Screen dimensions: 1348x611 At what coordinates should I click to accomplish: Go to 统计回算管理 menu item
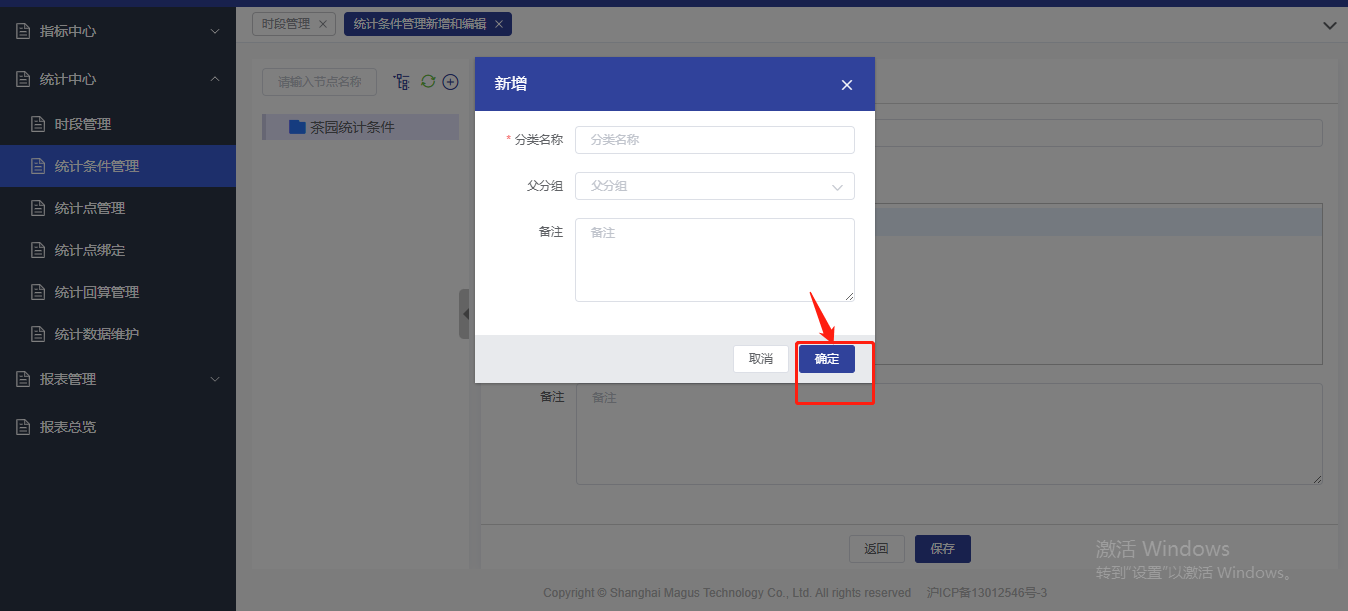[96, 292]
